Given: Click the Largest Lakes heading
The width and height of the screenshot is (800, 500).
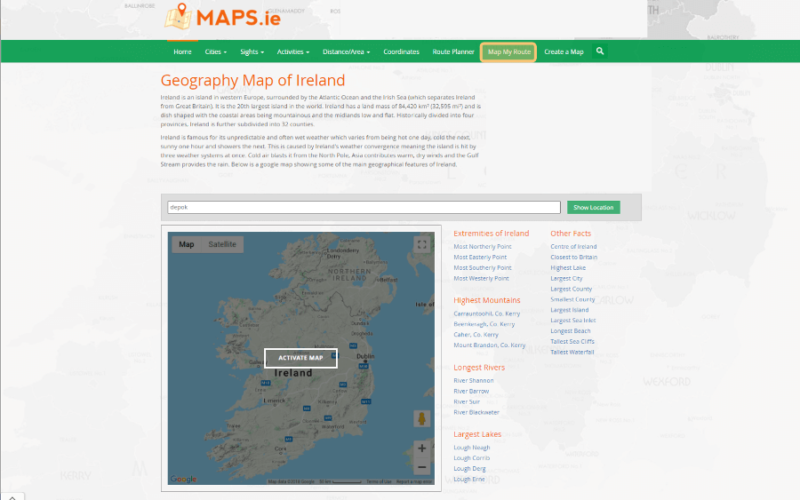Looking at the screenshot, I should [478, 434].
